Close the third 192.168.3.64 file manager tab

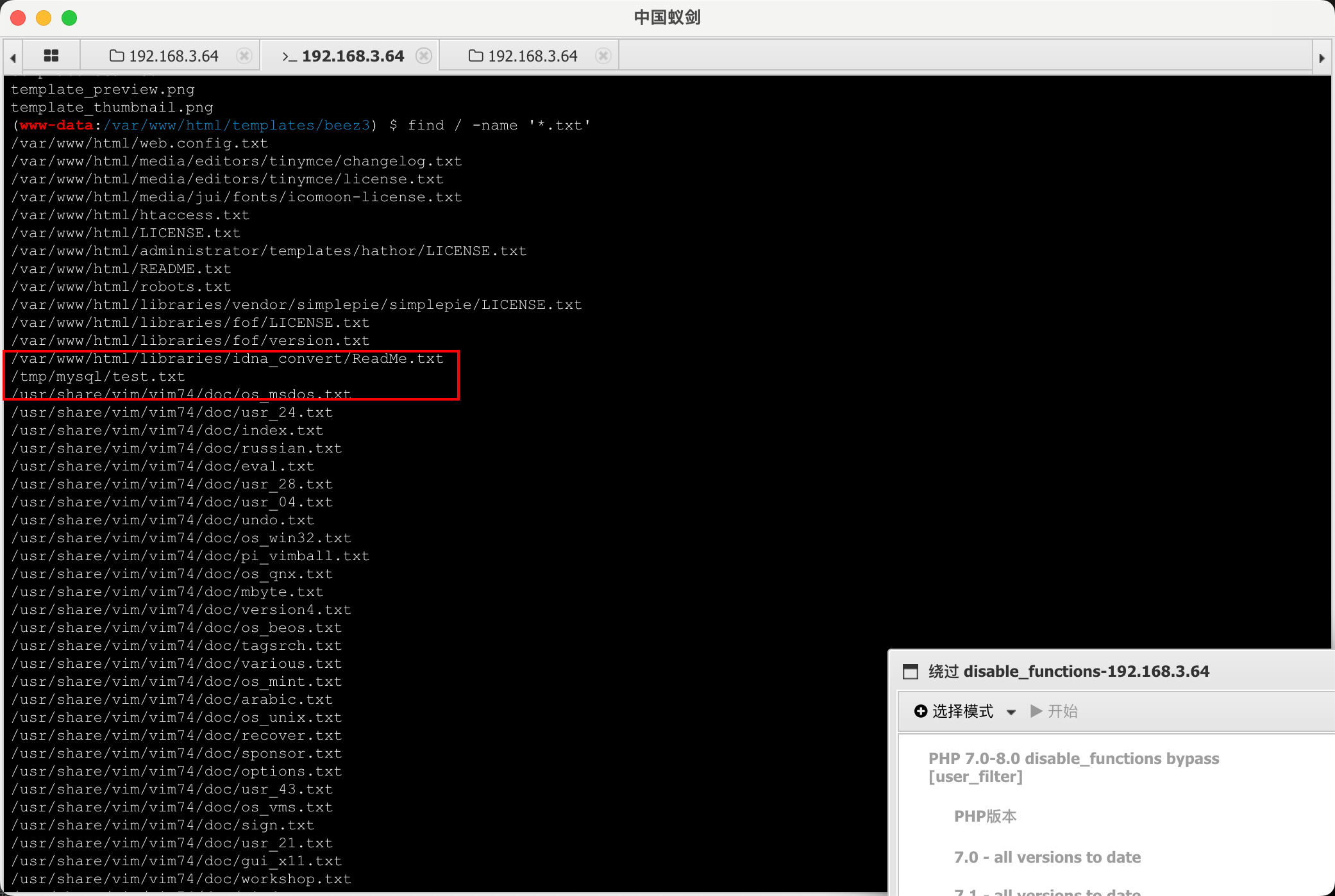click(x=603, y=56)
